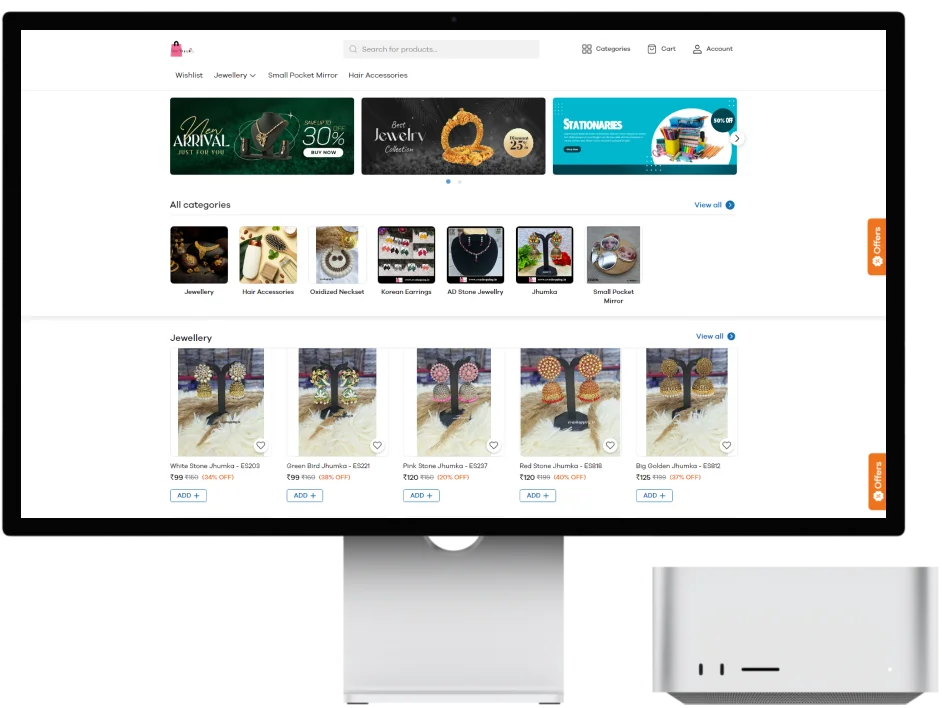Click the upper orange Offers side tab
Viewport: 942px width, 708px height.
(x=877, y=247)
